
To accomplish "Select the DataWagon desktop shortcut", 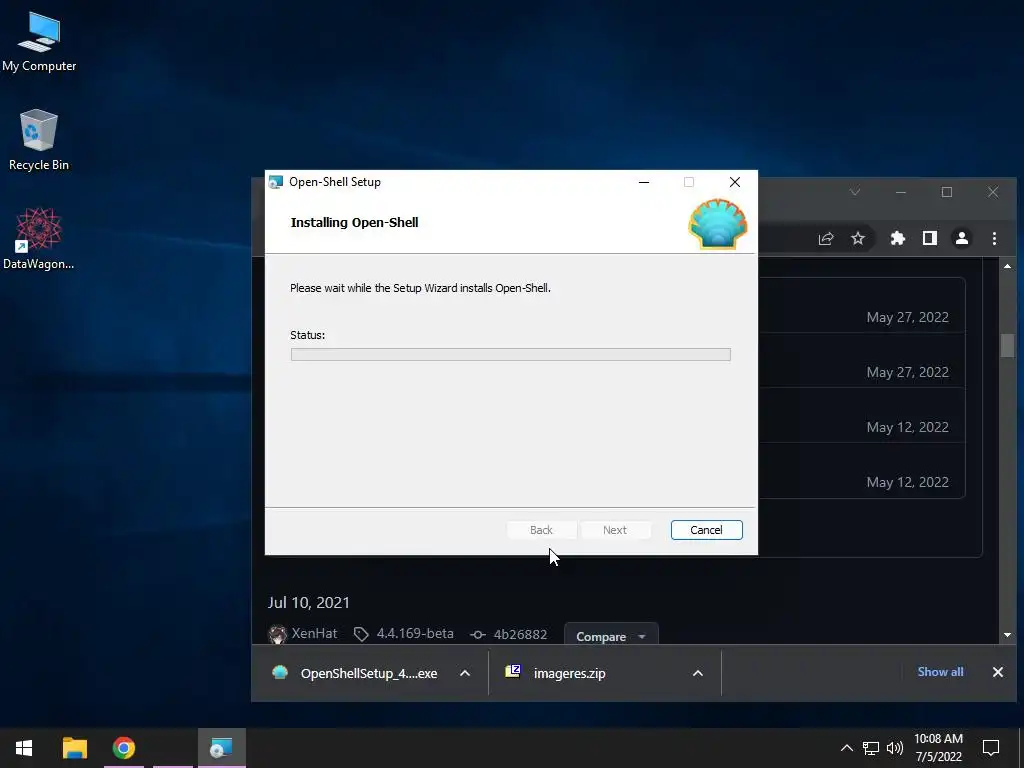I will [39, 239].
